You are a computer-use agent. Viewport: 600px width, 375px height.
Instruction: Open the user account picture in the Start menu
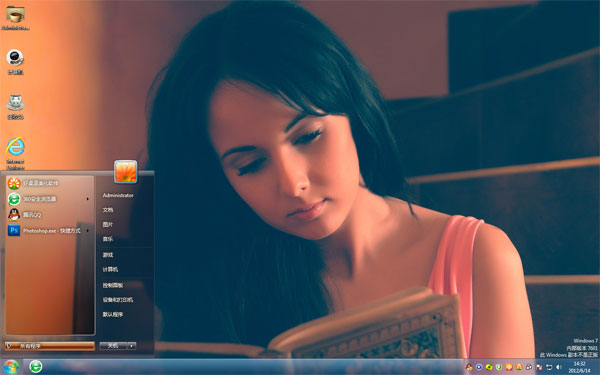pos(126,172)
